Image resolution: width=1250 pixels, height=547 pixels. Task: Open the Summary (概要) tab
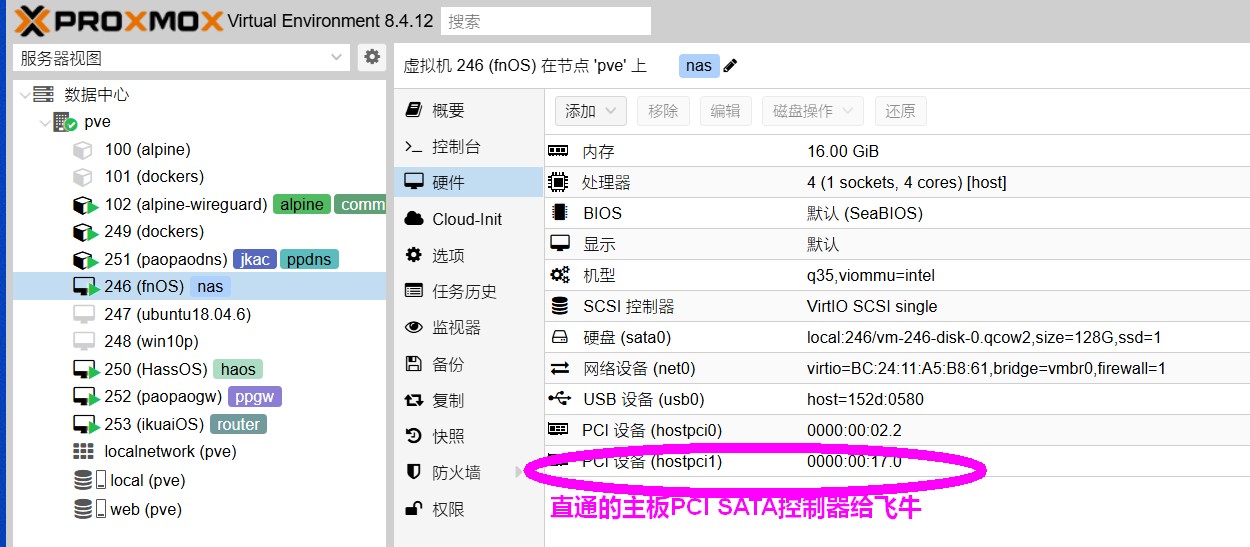[468, 111]
